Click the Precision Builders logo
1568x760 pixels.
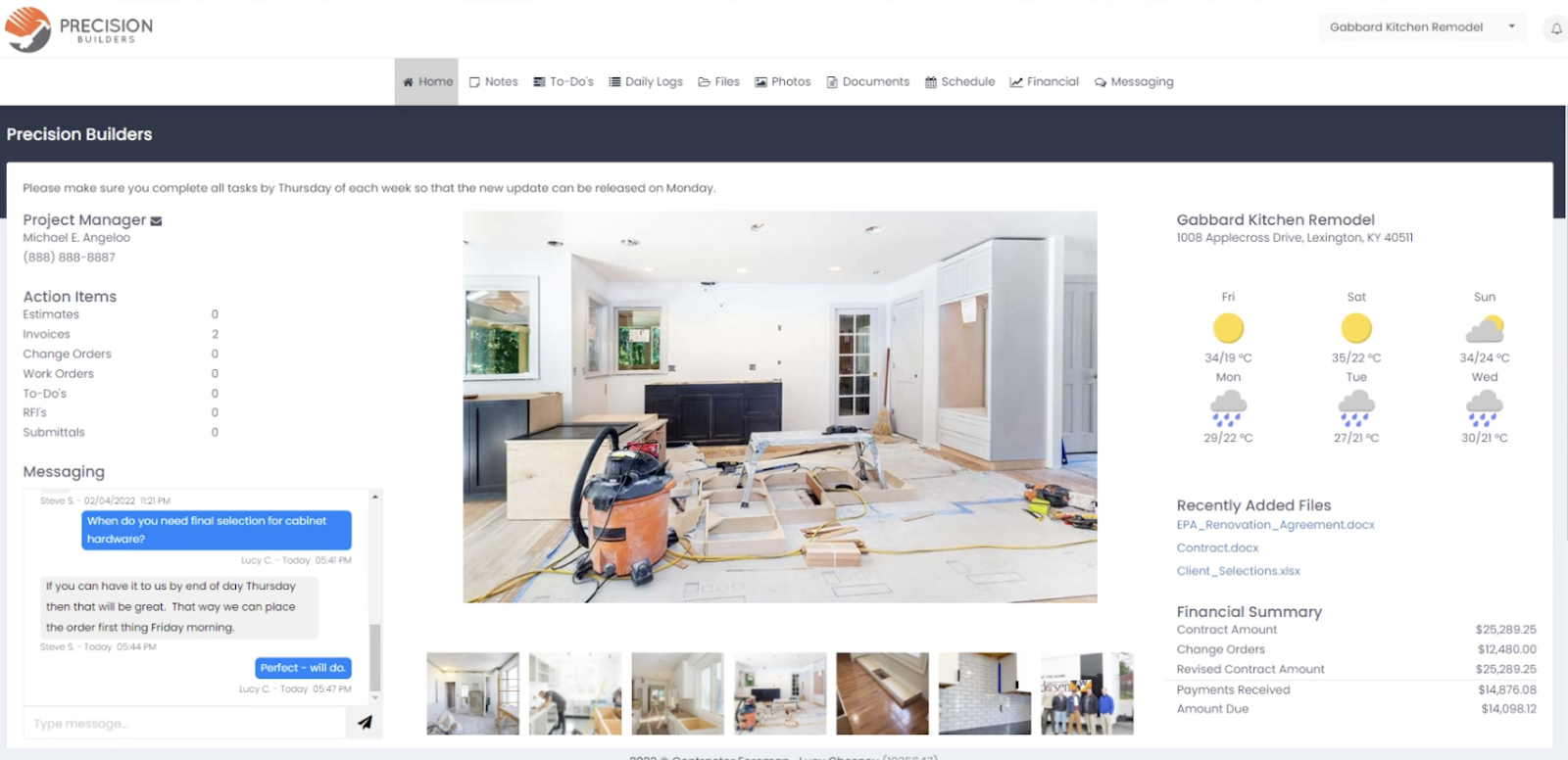click(x=78, y=28)
